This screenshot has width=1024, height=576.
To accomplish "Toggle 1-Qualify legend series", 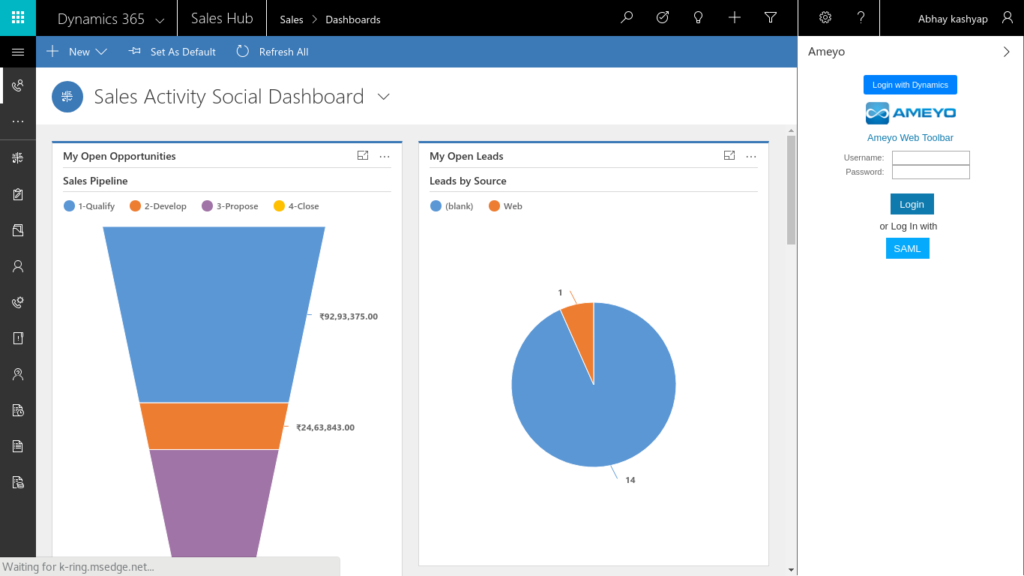I will [x=89, y=206].
